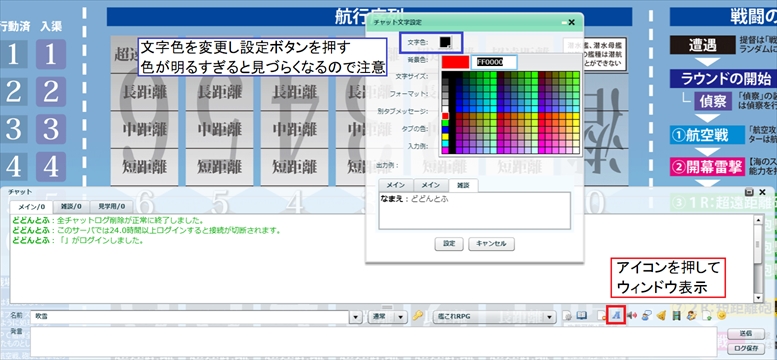
Task: Click the green film strip icon
Action: click(x=676, y=315)
